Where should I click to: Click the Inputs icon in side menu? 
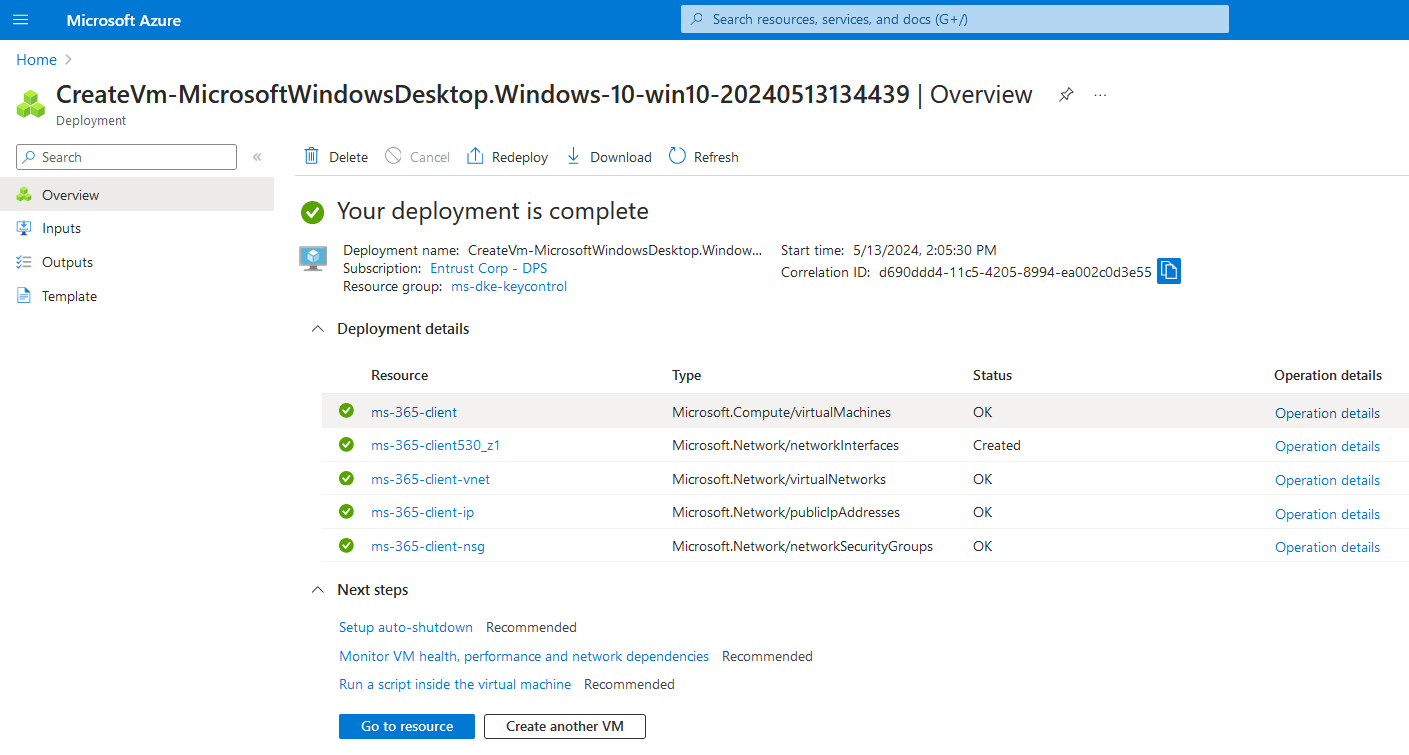(x=24, y=228)
